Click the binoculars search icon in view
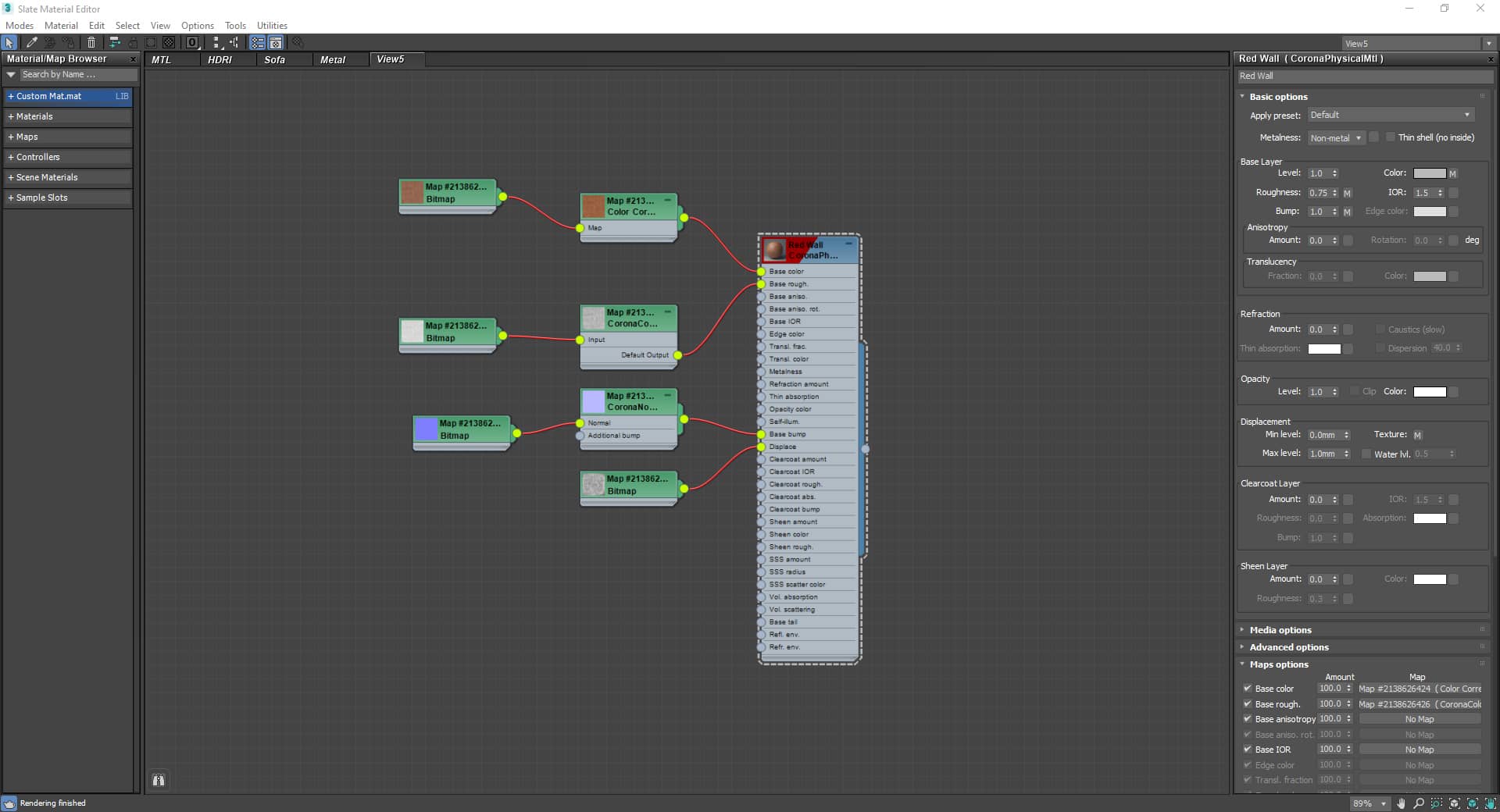 tap(159, 780)
